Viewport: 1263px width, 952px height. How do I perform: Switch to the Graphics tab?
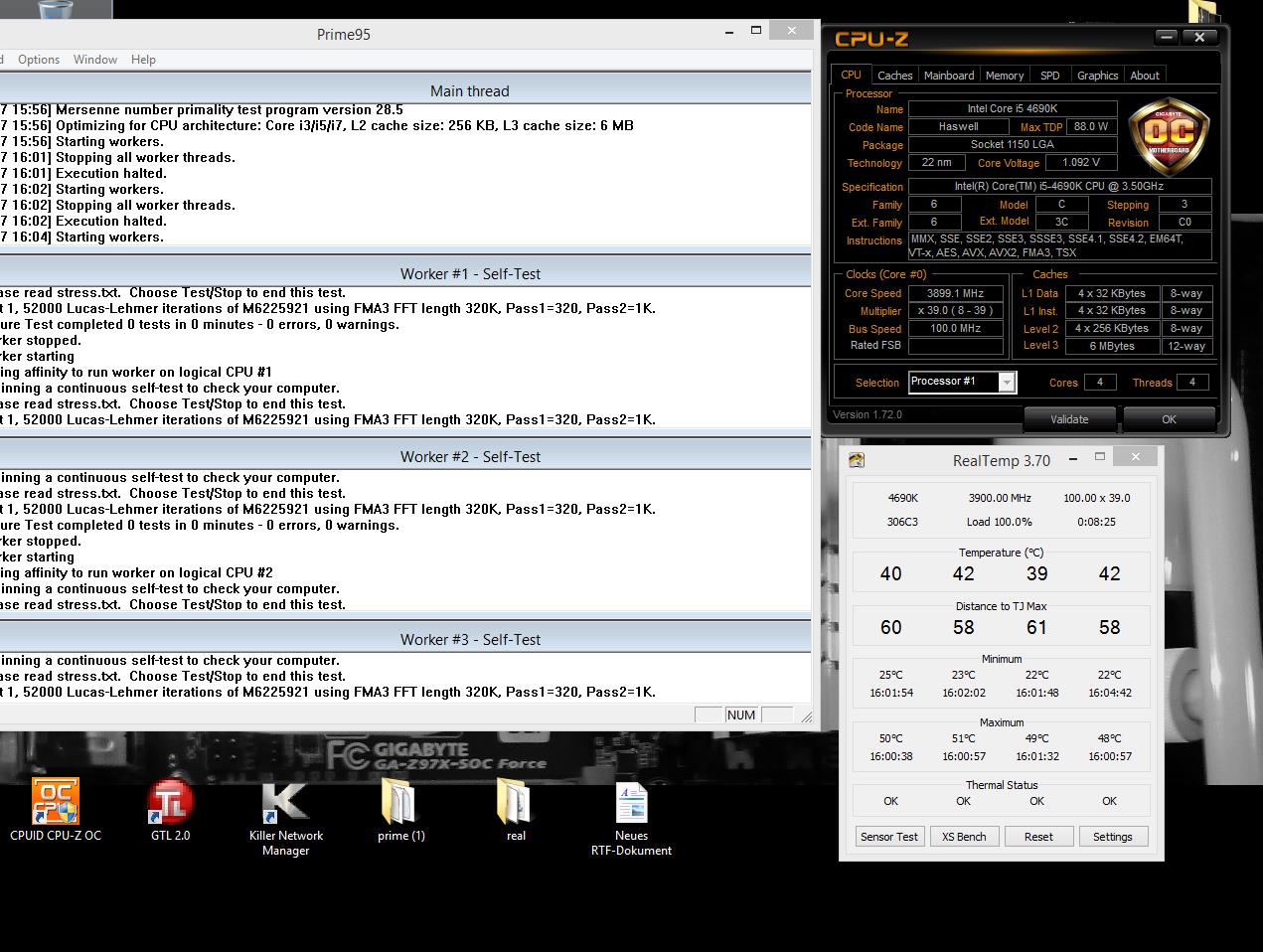pos(1097,76)
